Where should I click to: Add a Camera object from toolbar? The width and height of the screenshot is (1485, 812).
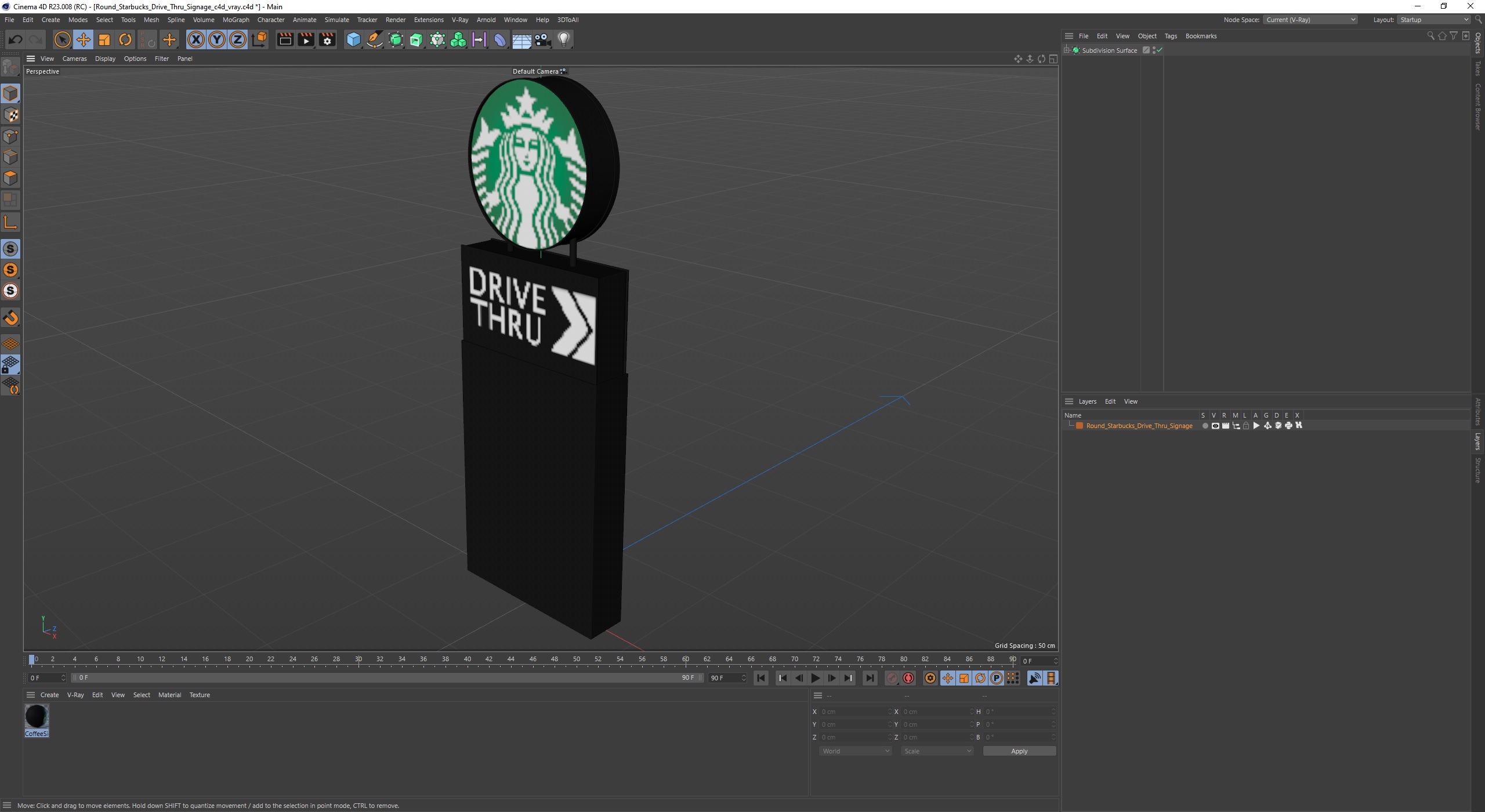tap(542, 39)
